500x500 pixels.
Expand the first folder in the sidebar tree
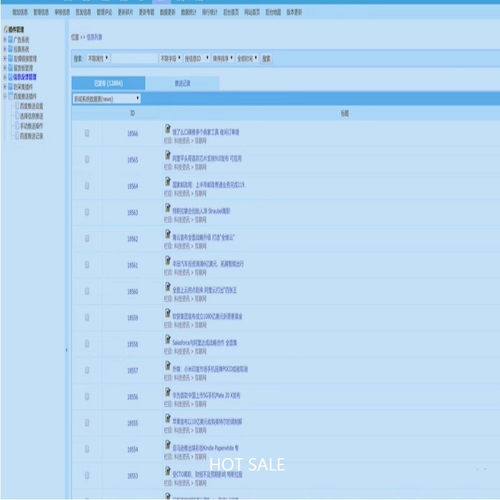tap(5, 40)
